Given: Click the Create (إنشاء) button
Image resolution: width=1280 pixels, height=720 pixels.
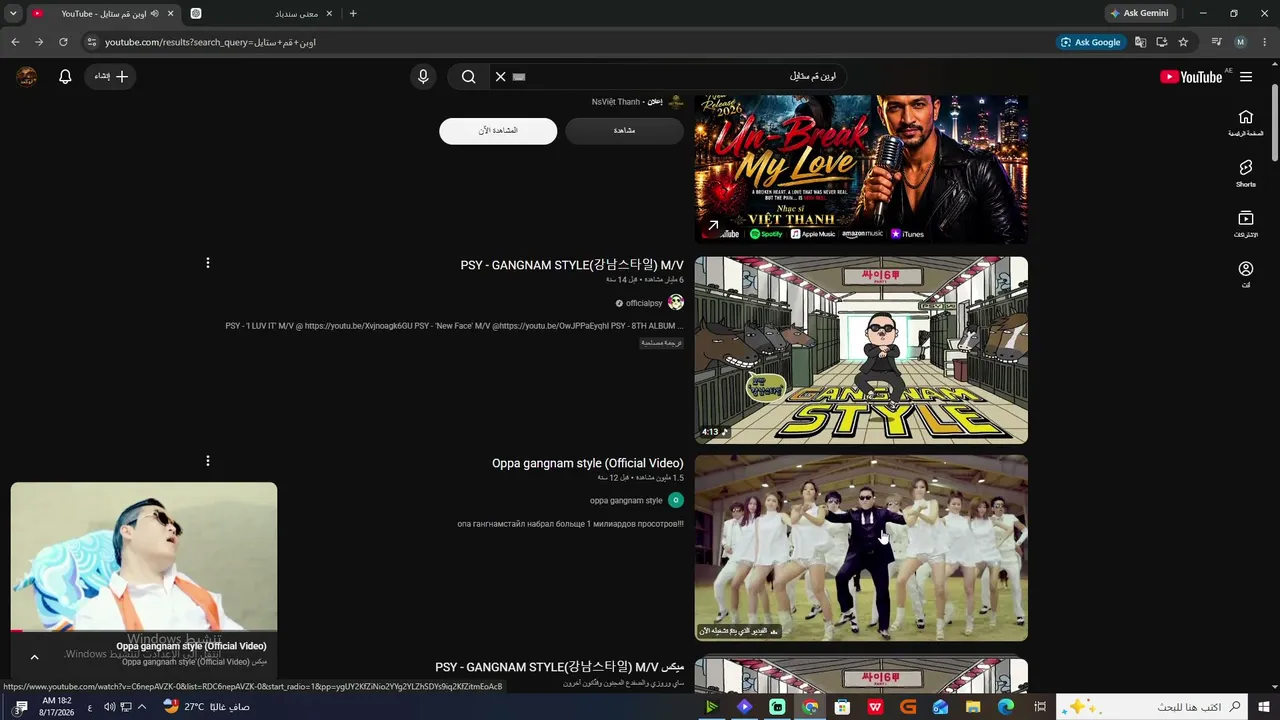Looking at the screenshot, I should [x=111, y=77].
